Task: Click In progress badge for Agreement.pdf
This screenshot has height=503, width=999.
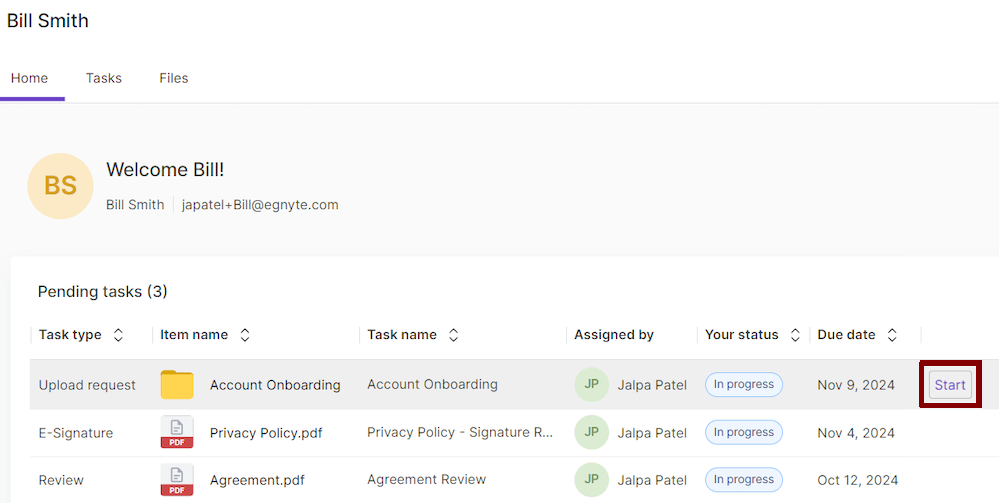Action: (x=744, y=479)
